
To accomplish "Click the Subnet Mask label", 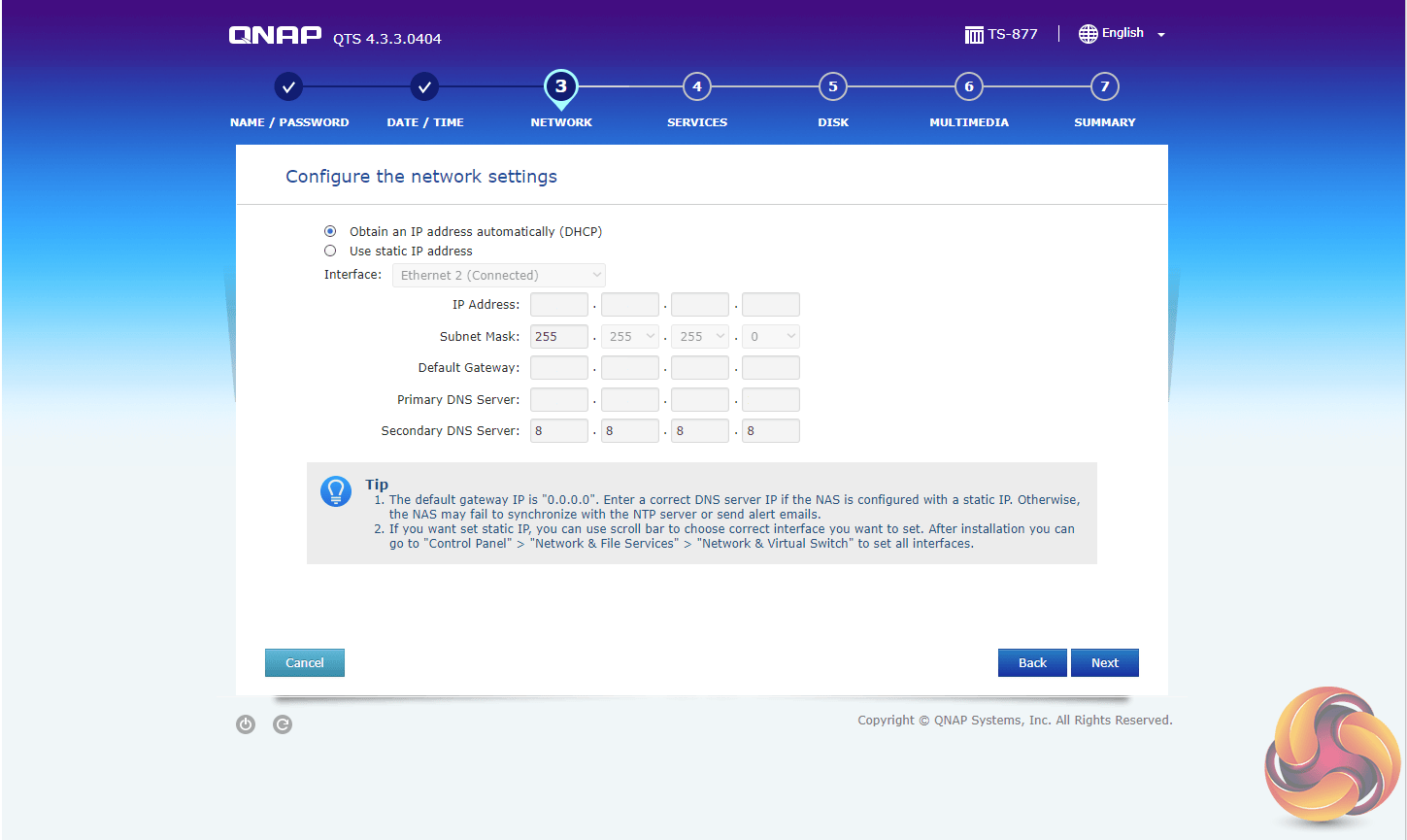I will [x=480, y=337].
